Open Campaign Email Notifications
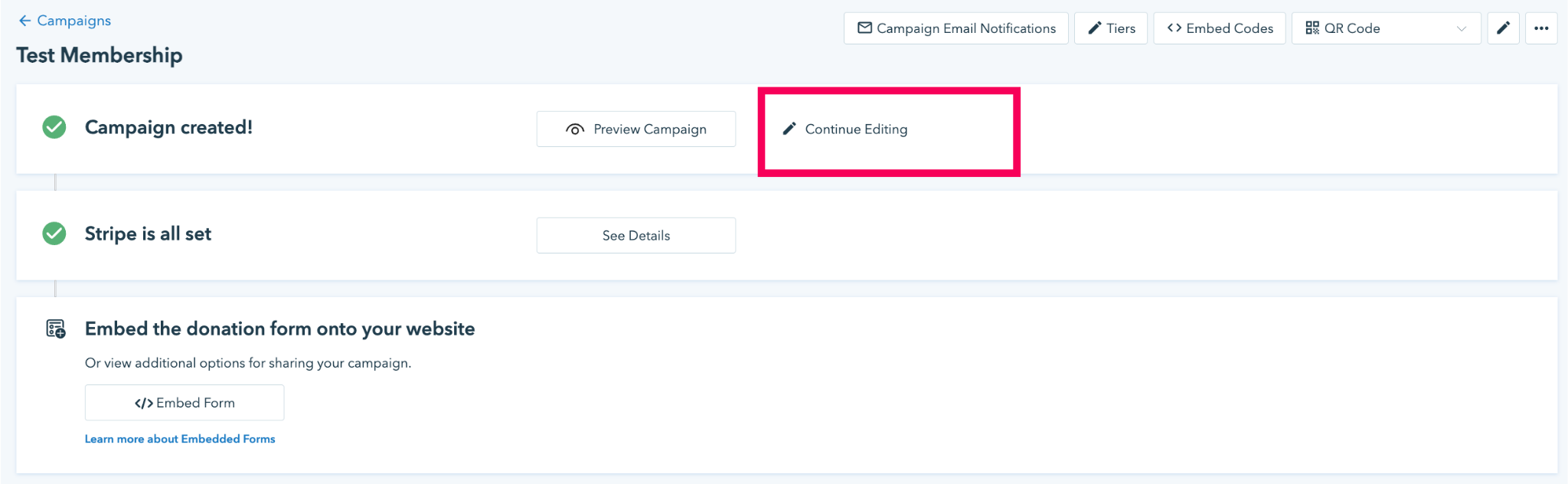1568x484 pixels. point(955,28)
